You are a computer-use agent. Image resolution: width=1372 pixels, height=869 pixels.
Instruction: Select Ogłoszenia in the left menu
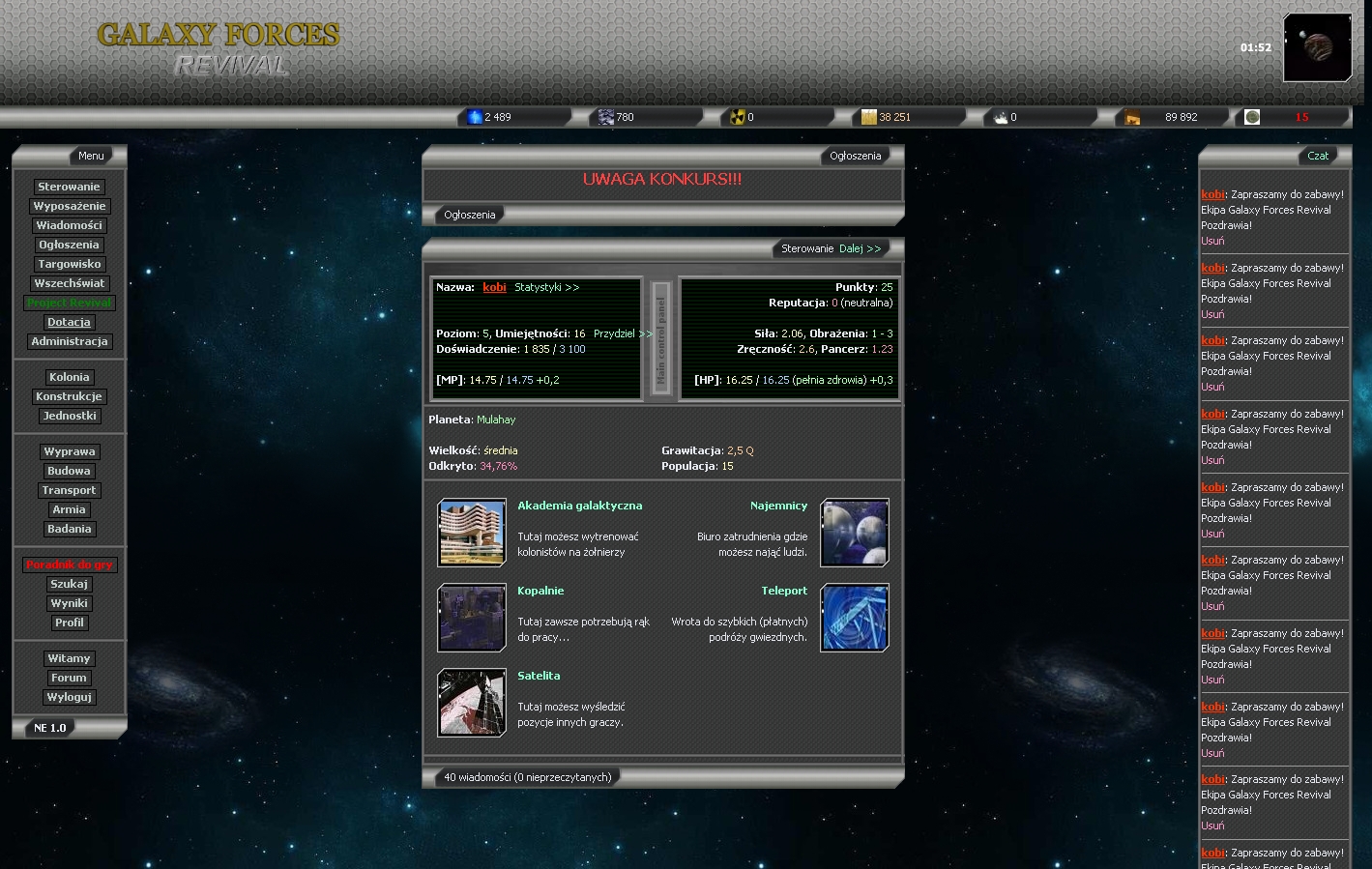click(x=69, y=245)
